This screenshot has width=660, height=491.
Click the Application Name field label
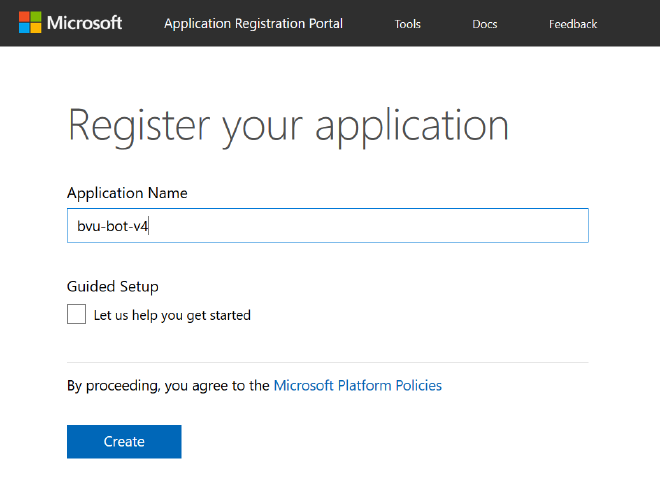tap(127, 193)
